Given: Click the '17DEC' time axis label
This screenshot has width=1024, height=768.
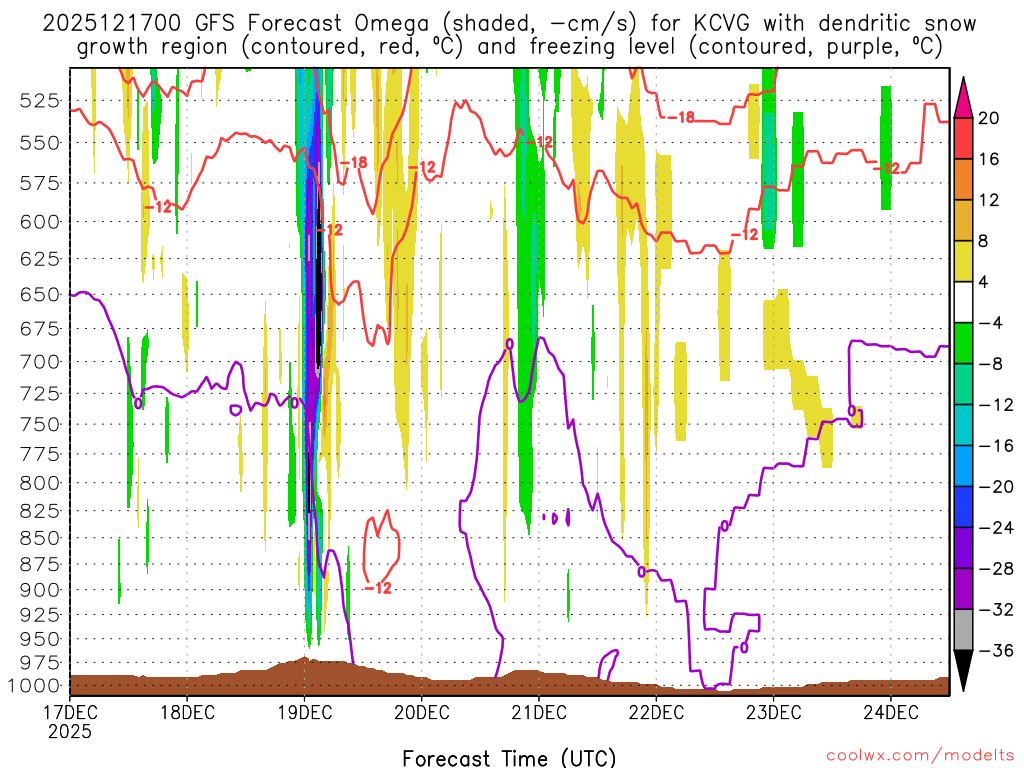Looking at the screenshot, I should [70, 712].
